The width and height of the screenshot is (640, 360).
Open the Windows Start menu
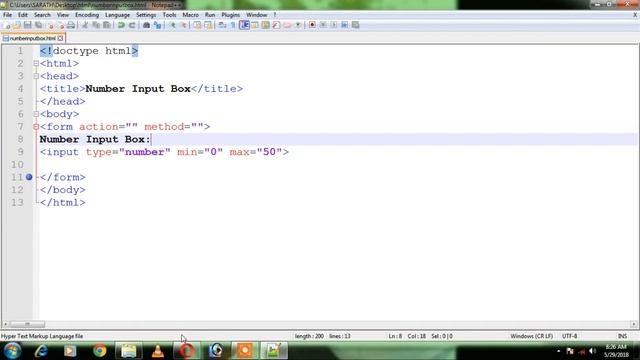coord(12,351)
